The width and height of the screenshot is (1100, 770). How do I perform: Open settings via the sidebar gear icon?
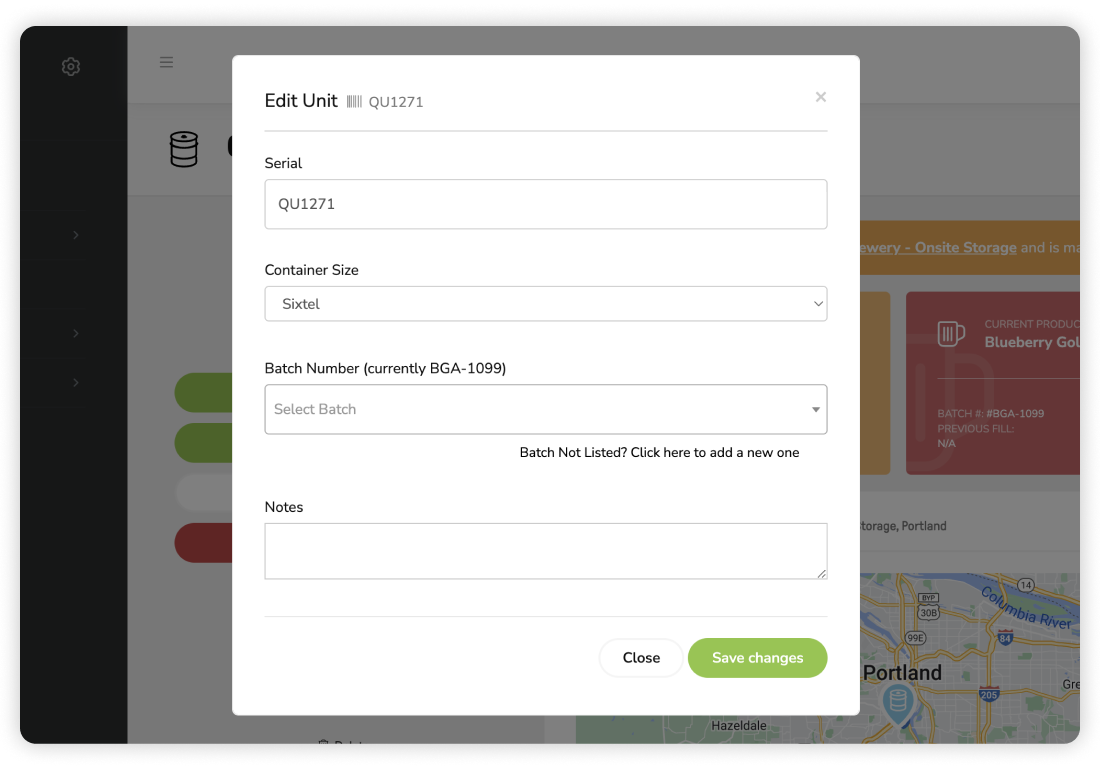click(x=71, y=67)
